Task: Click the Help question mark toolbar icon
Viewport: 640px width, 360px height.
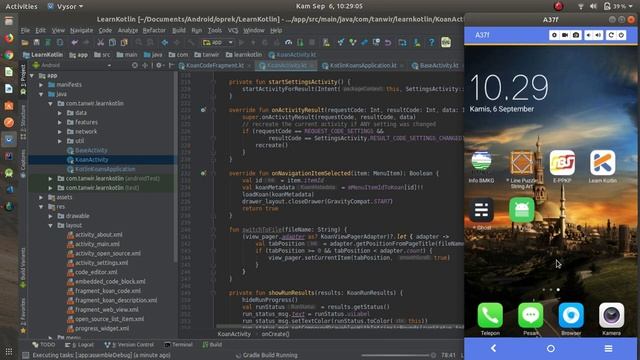Action: [431, 42]
